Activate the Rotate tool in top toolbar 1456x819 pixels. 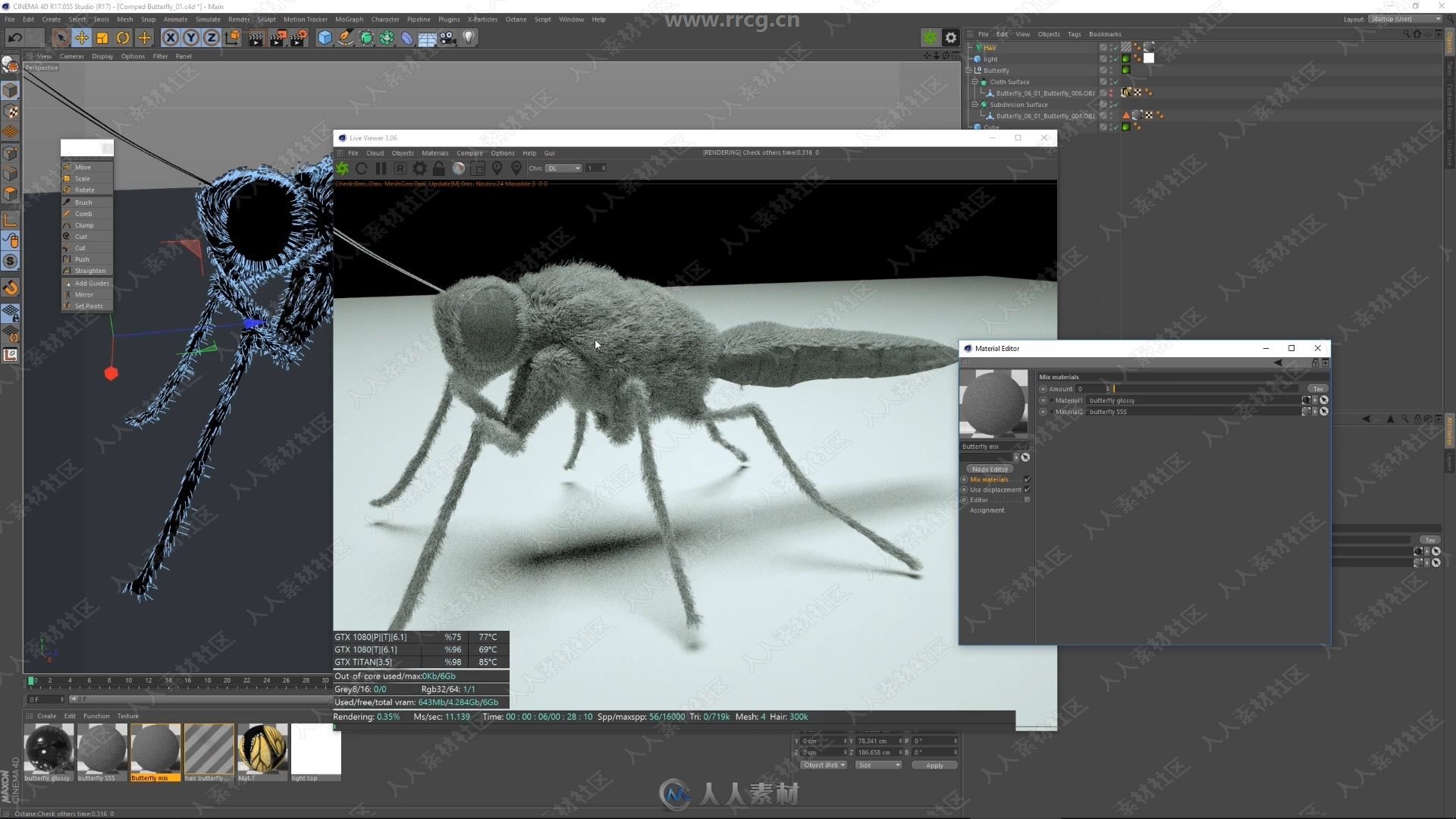[122, 37]
